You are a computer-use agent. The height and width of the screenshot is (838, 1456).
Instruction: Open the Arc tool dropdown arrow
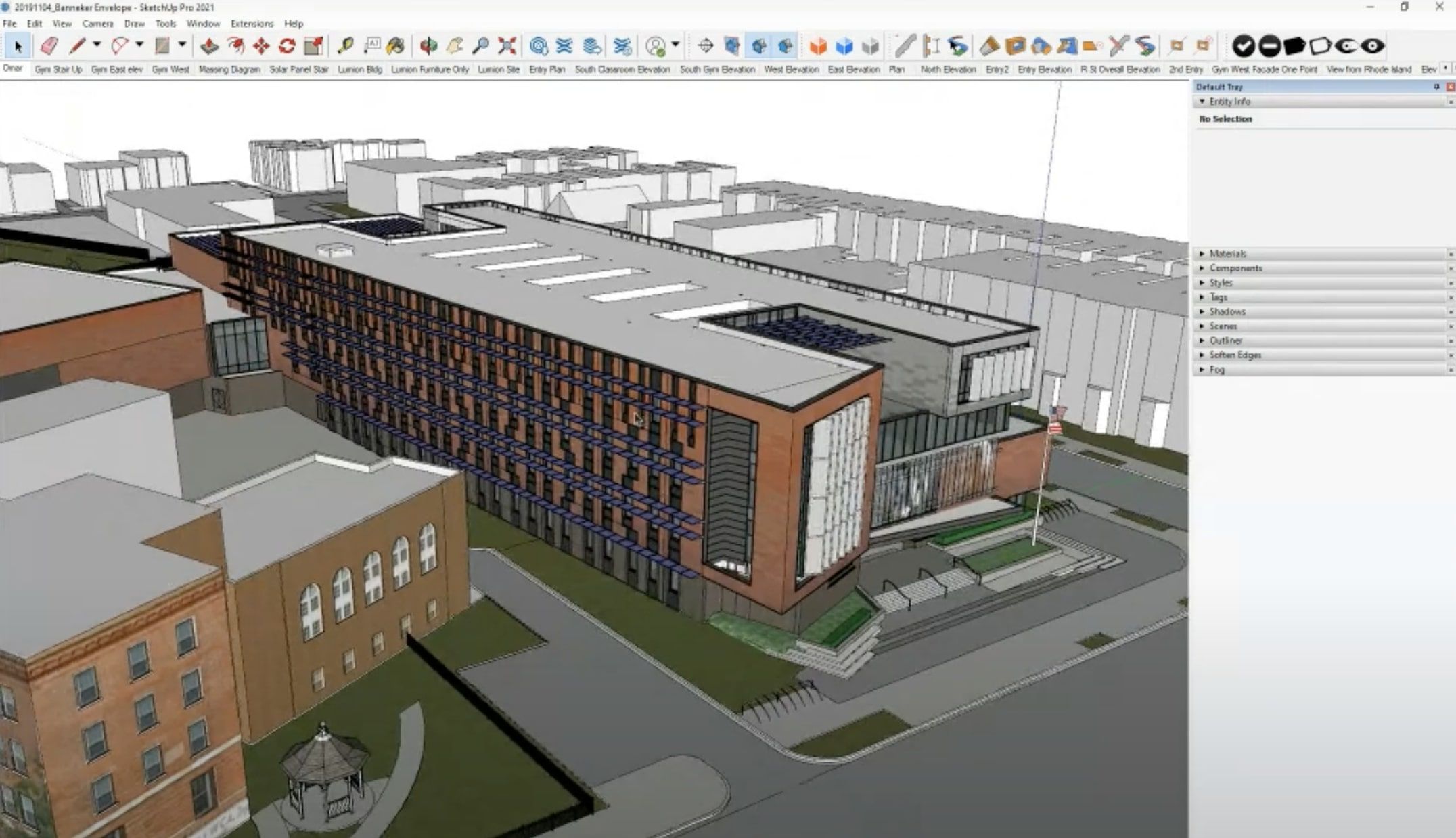pyautogui.click(x=139, y=45)
